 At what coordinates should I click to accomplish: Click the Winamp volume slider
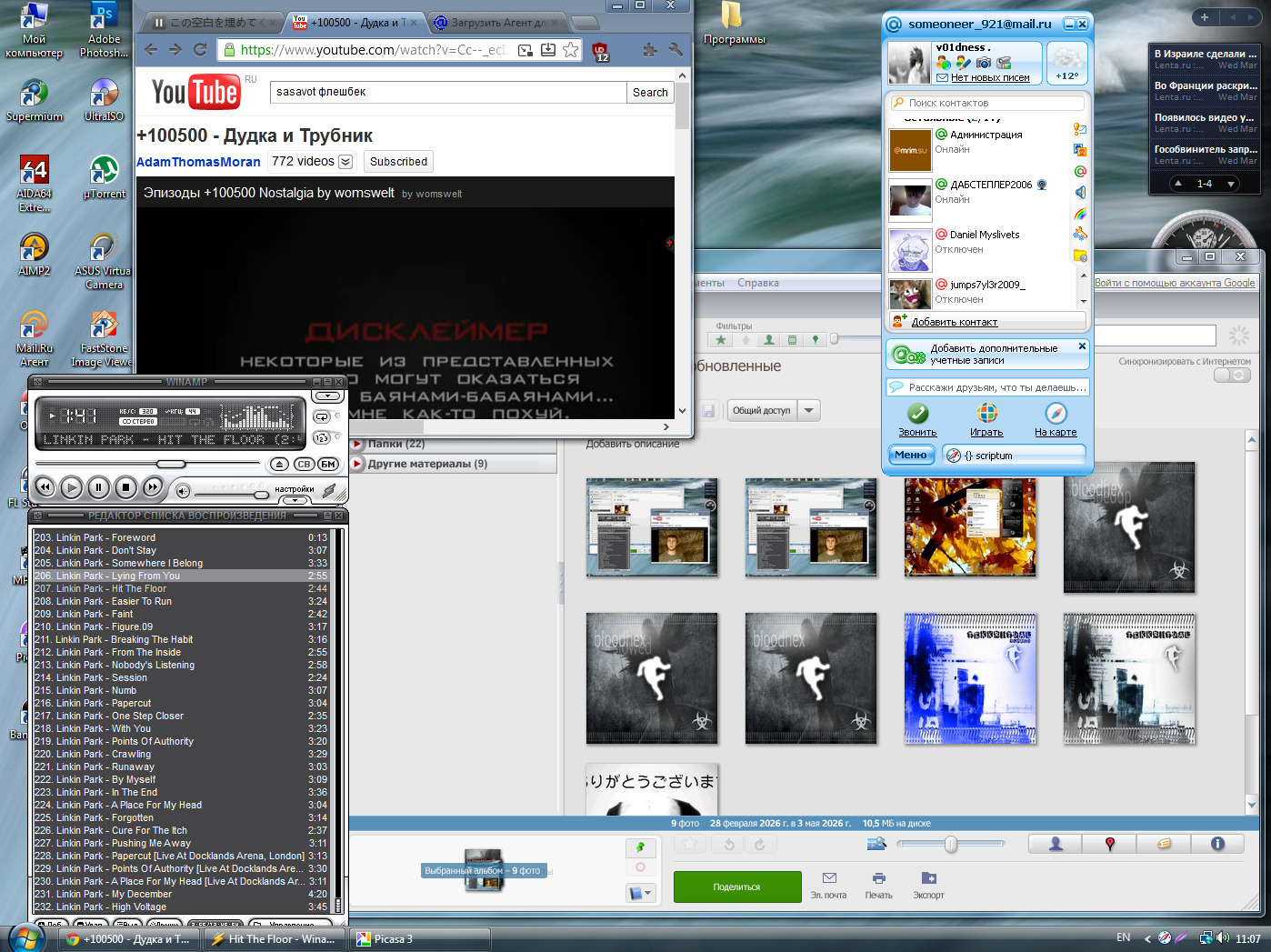(x=233, y=494)
